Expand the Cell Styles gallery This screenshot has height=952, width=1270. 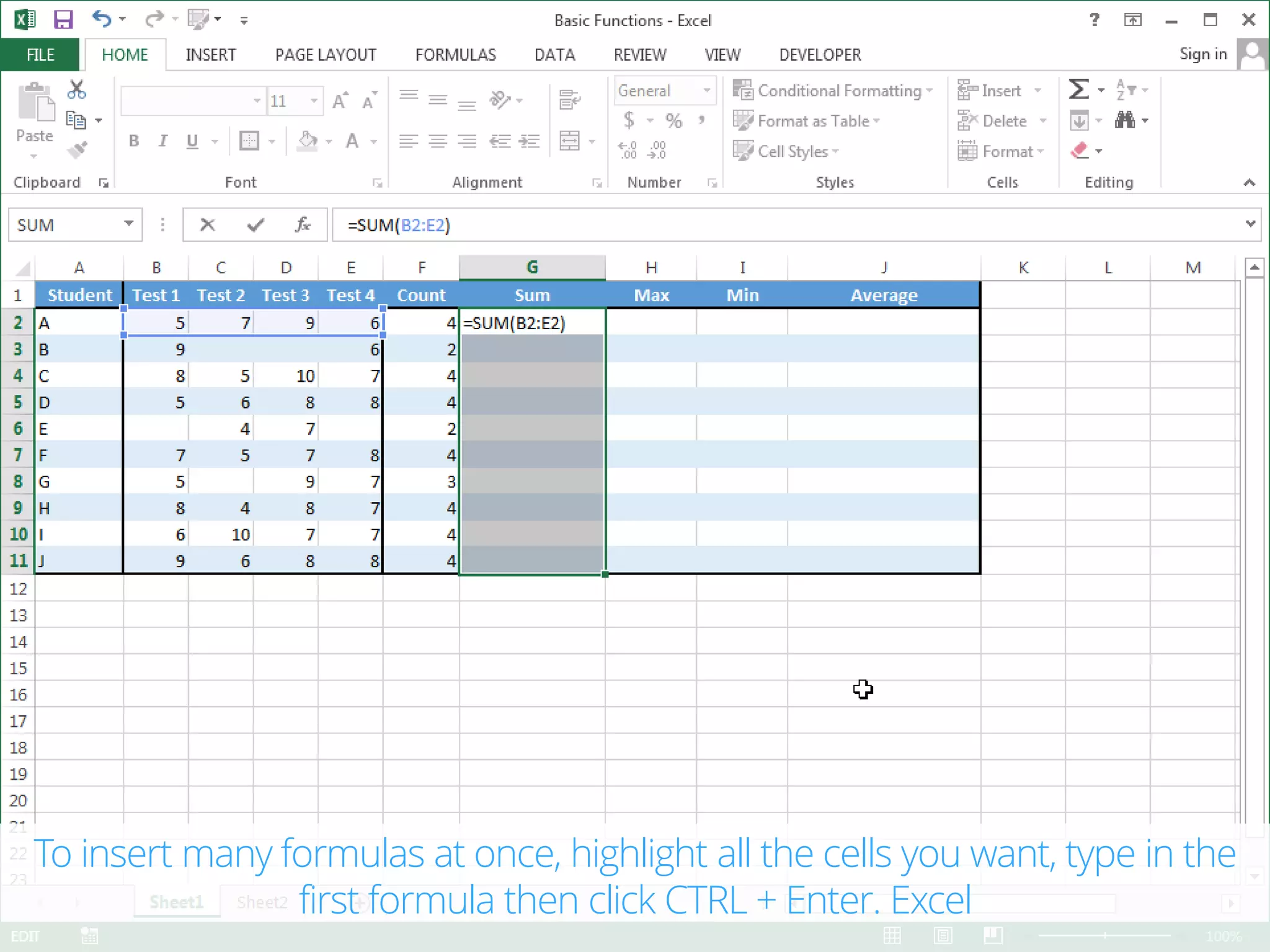786,151
